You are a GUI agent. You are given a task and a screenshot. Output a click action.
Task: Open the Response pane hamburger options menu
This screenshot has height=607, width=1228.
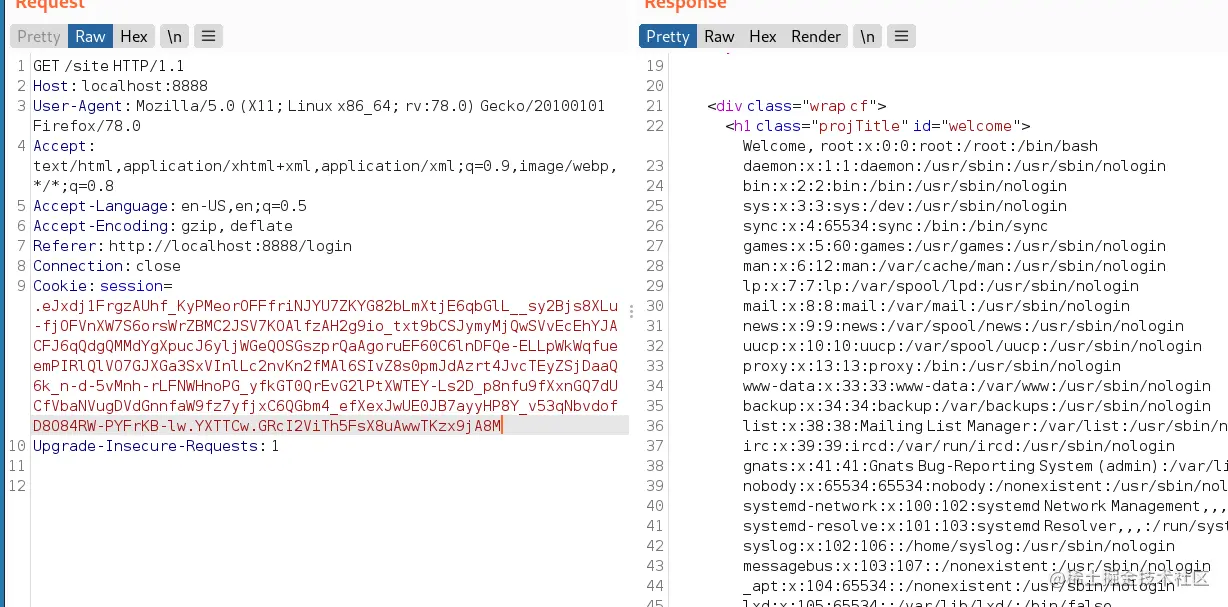(901, 37)
